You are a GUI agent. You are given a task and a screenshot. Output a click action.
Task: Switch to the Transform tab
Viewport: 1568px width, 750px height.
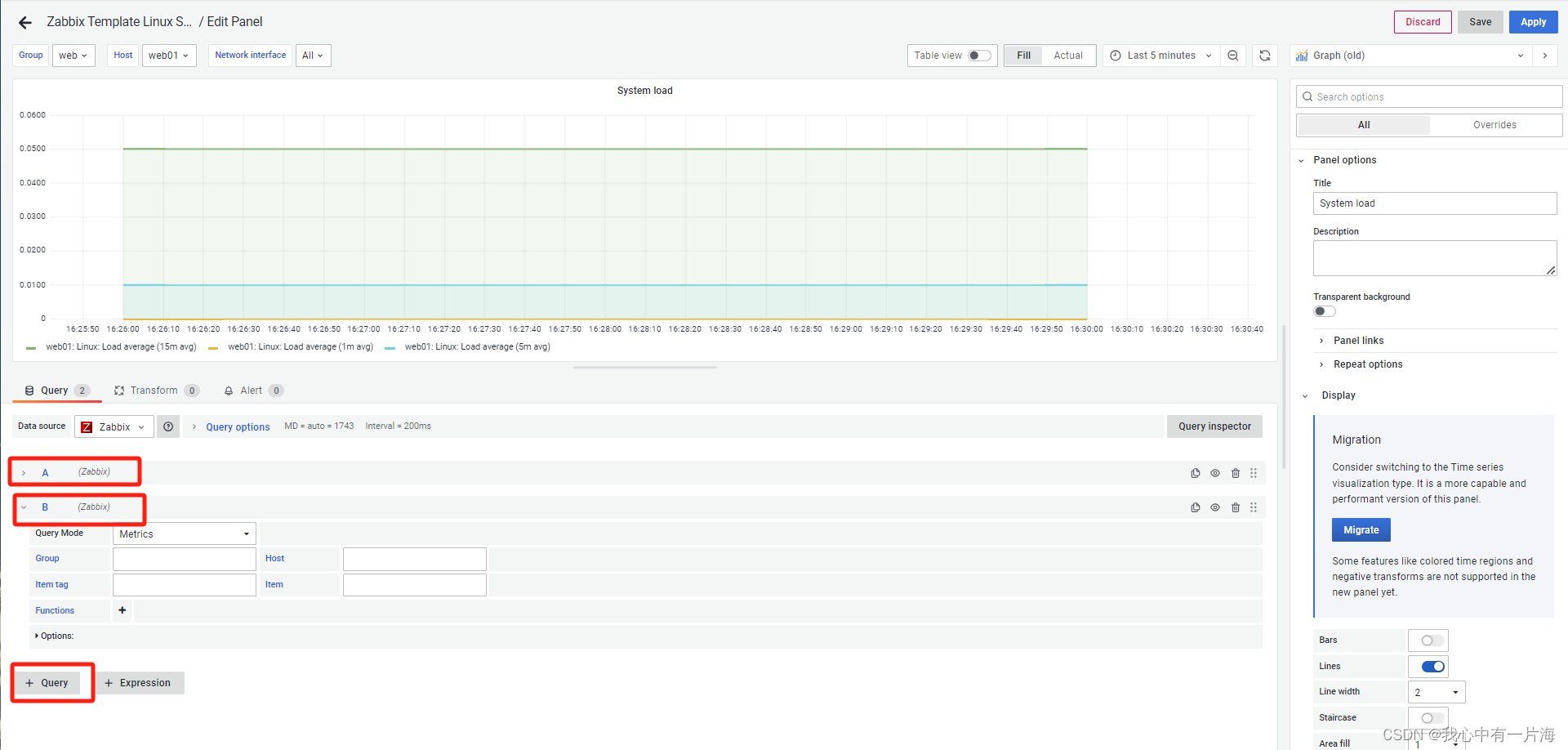(x=156, y=391)
